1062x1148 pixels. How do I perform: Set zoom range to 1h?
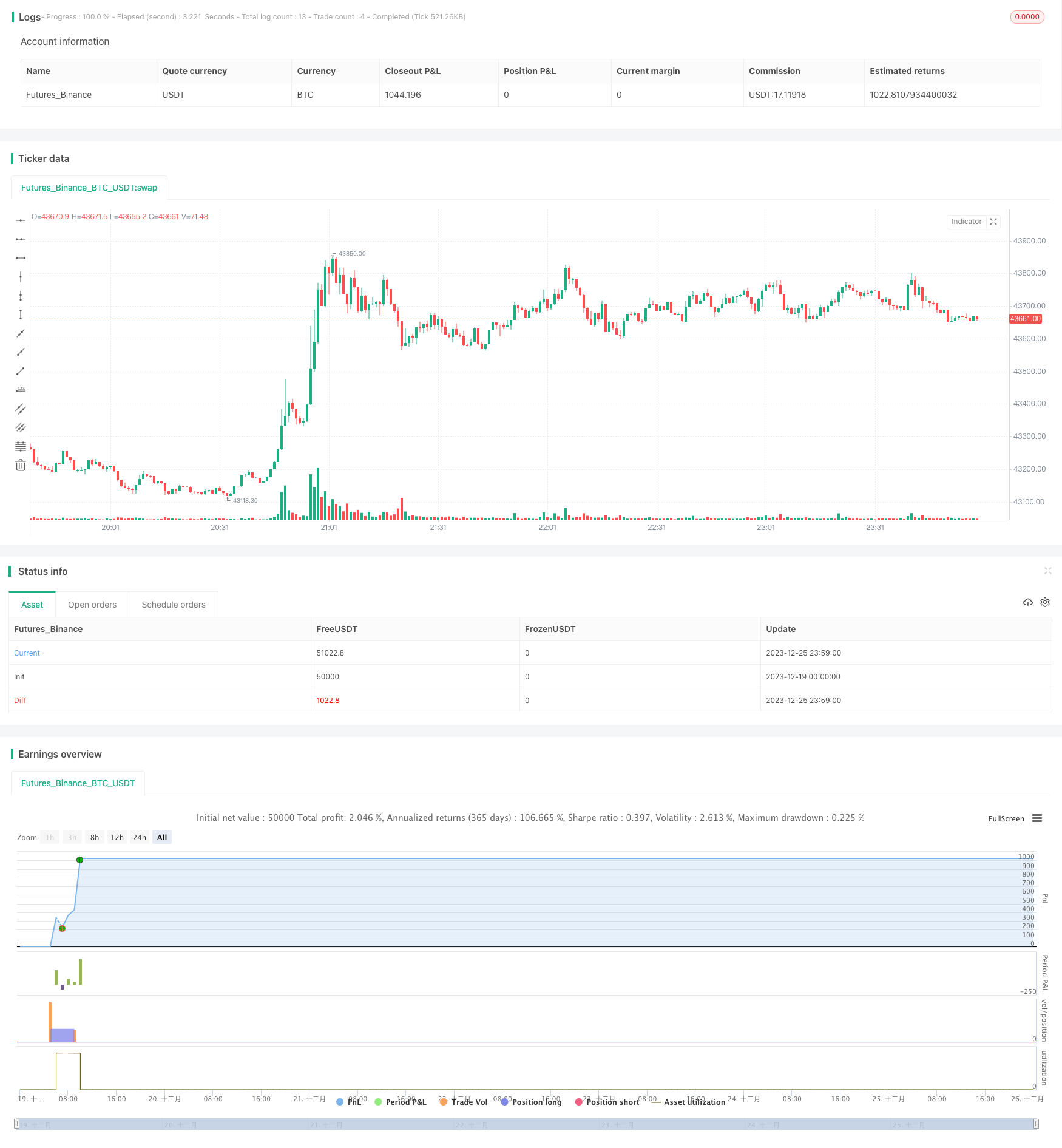[x=50, y=837]
